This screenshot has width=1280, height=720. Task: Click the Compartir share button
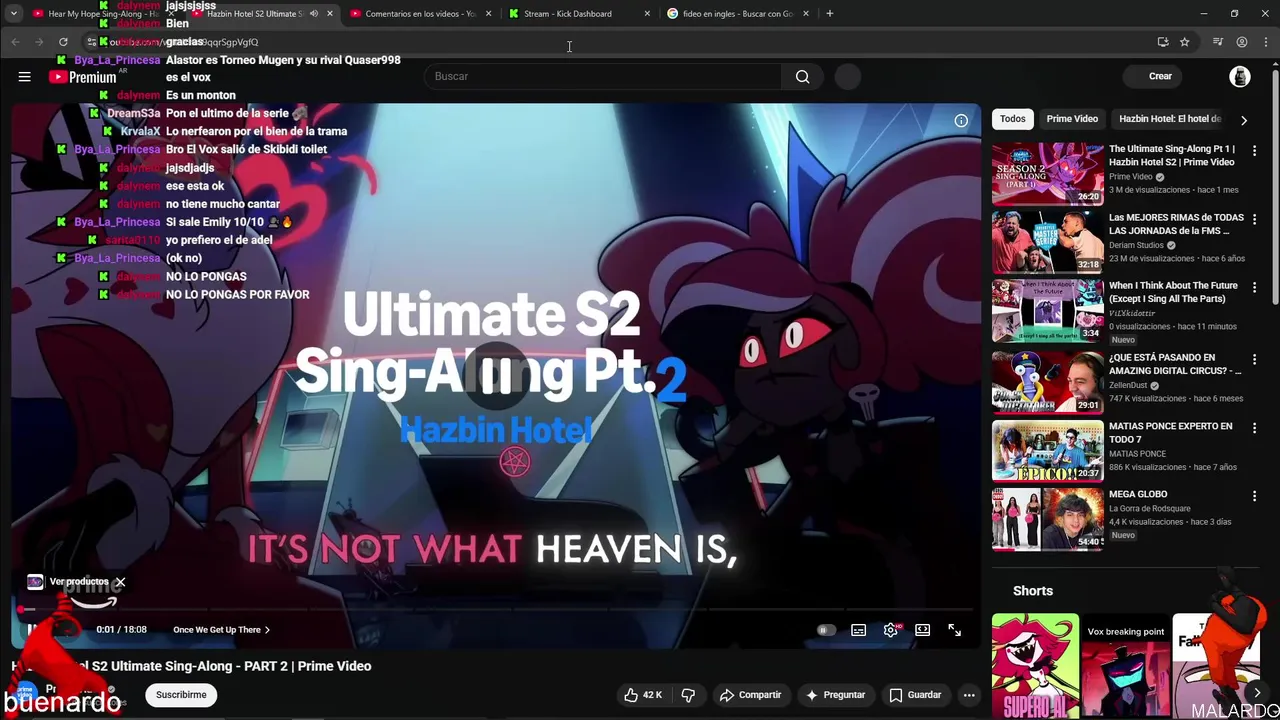tap(751, 695)
